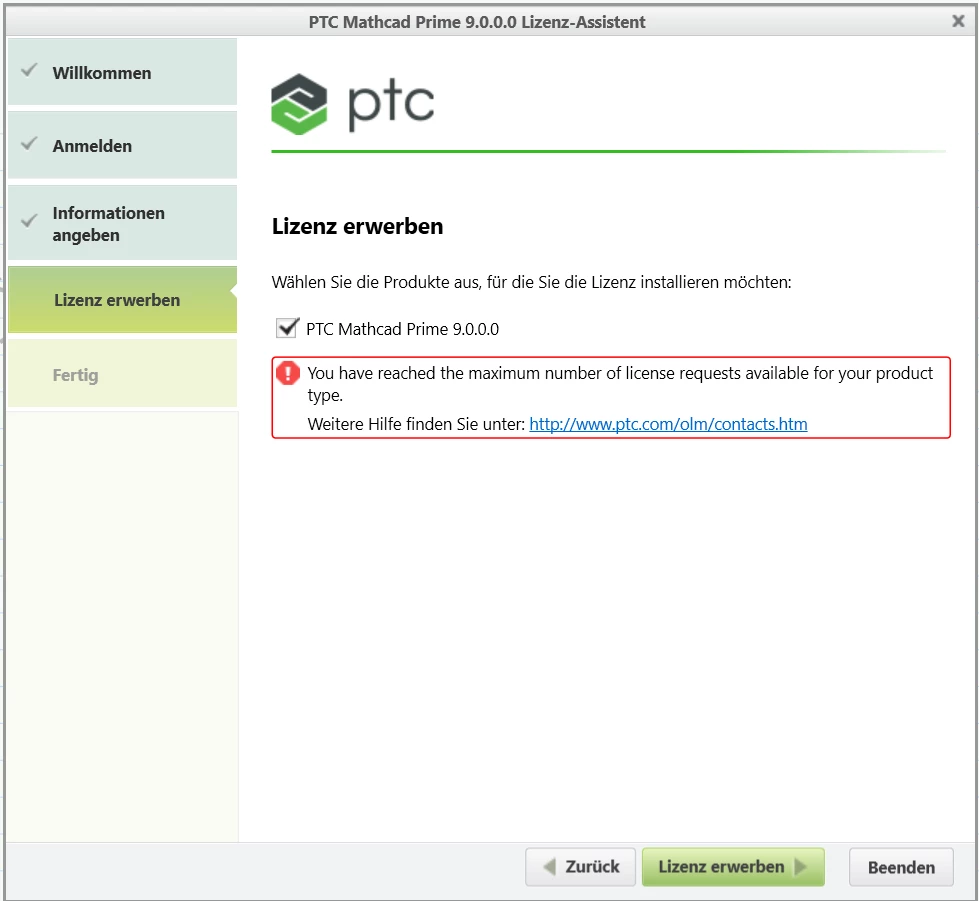Screen dimensions: 979x901
Task: Click the window title PTC Mathcad Prime Lizenz-Assistent
Action: (477, 22)
